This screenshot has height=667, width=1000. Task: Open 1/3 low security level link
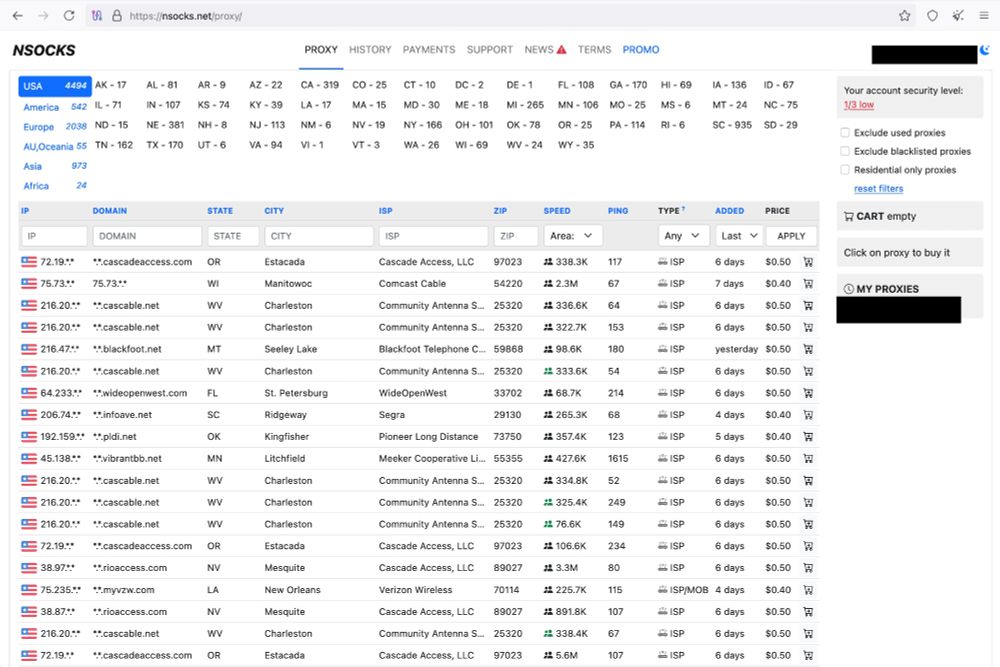(x=858, y=105)
